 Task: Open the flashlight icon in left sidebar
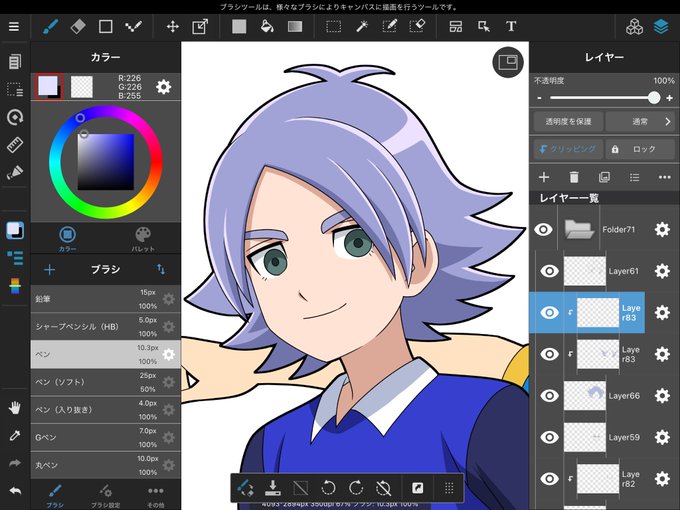(x=15, y=173)
